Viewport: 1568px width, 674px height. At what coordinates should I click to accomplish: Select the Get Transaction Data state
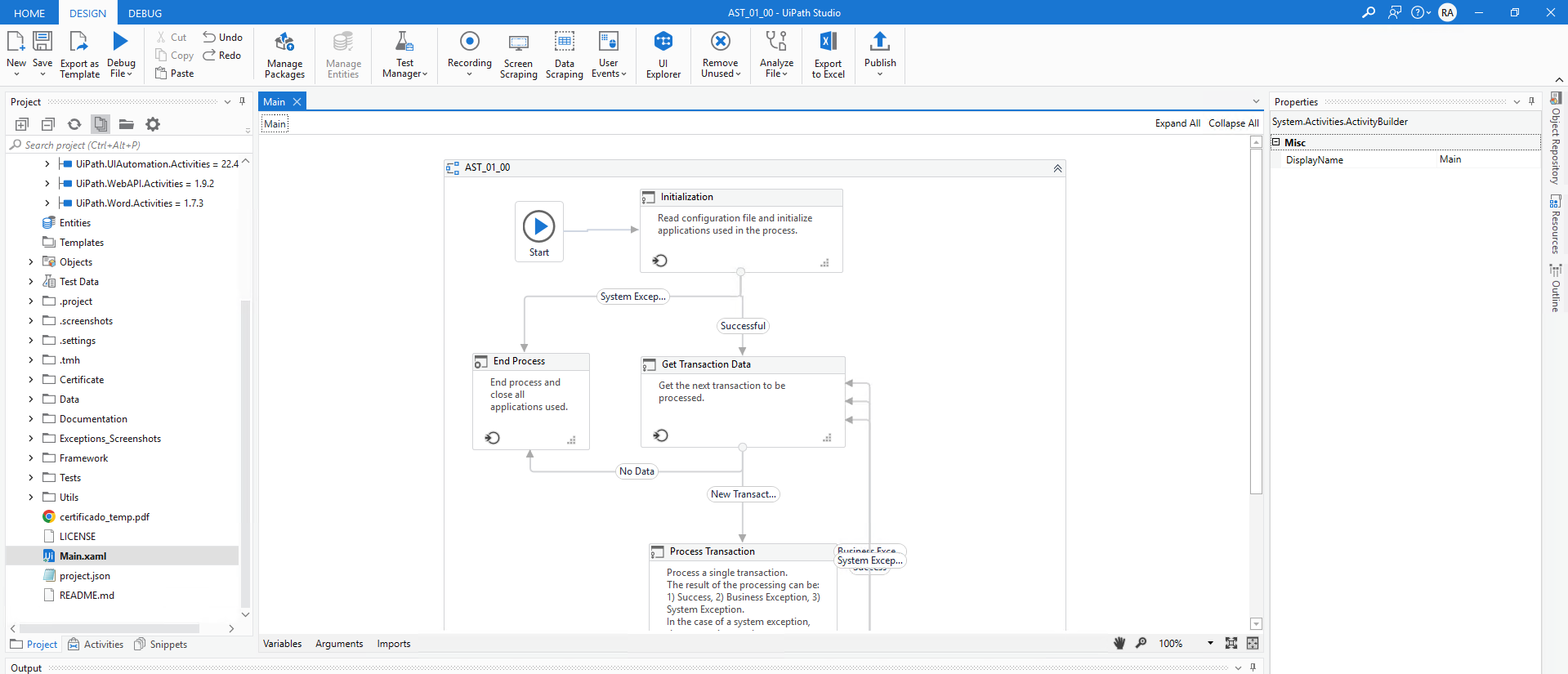click(x=743, y=401)
